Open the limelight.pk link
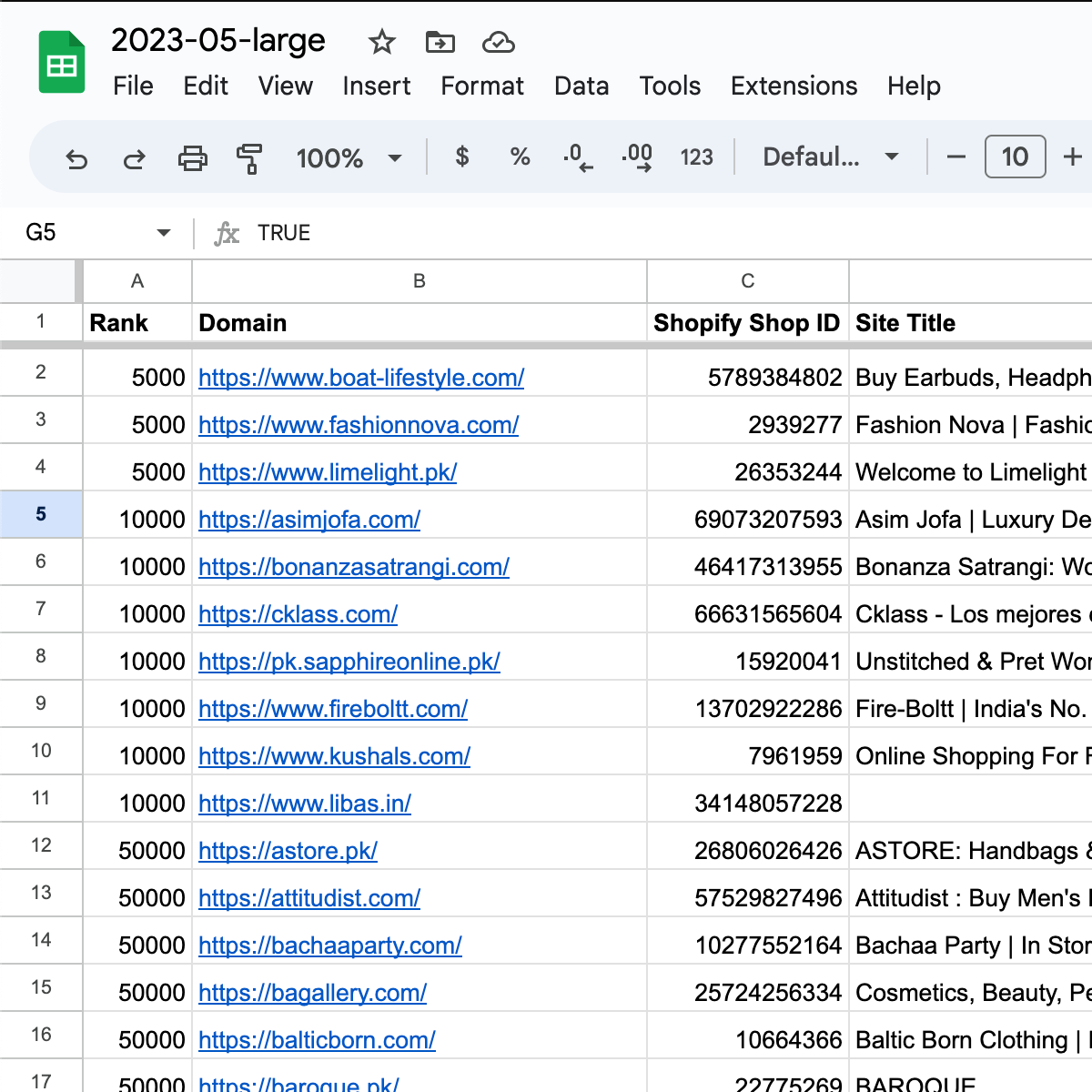1092x1092 pixels. pyautogui.click(x=328, y=472)
